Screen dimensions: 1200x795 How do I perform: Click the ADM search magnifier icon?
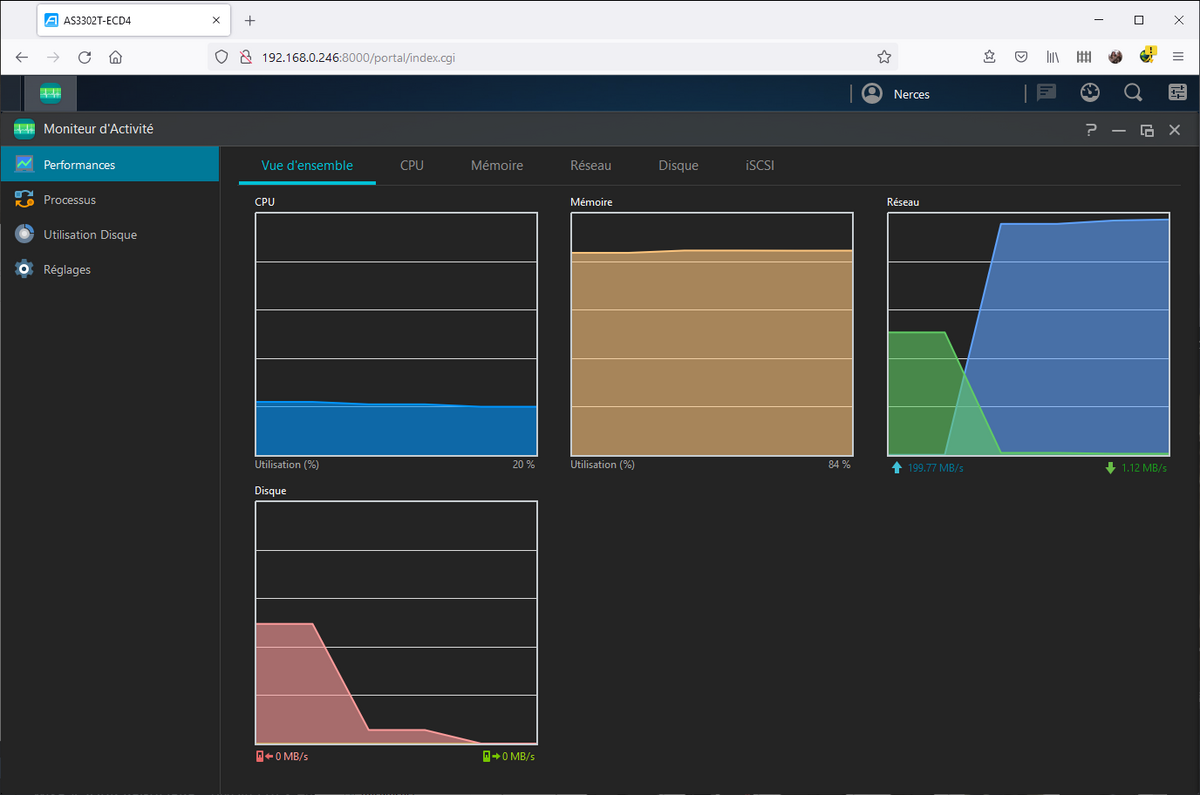(x=1133, y=93)
